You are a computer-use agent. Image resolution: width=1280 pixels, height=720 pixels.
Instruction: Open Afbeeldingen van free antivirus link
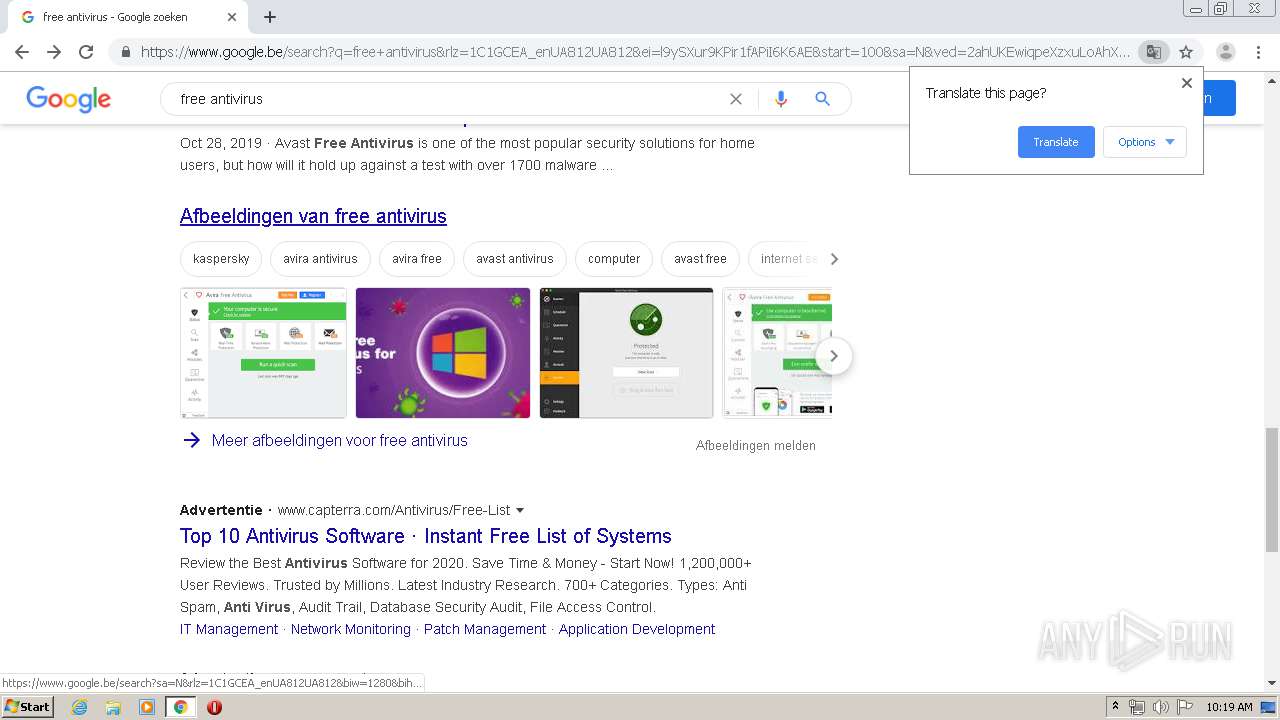[x=313, y=216]
